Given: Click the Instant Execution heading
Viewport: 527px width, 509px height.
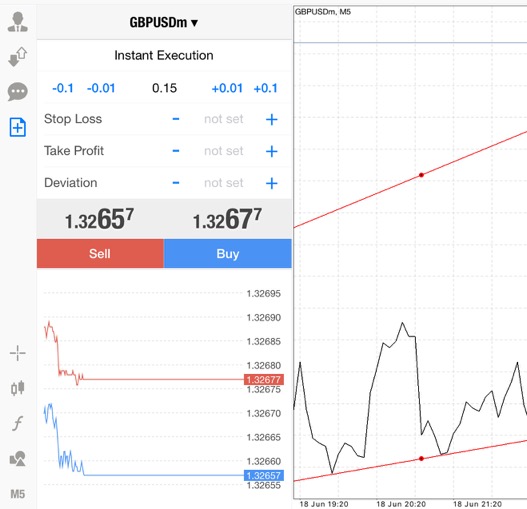Looking at the screenshot, I should (164, 55).
